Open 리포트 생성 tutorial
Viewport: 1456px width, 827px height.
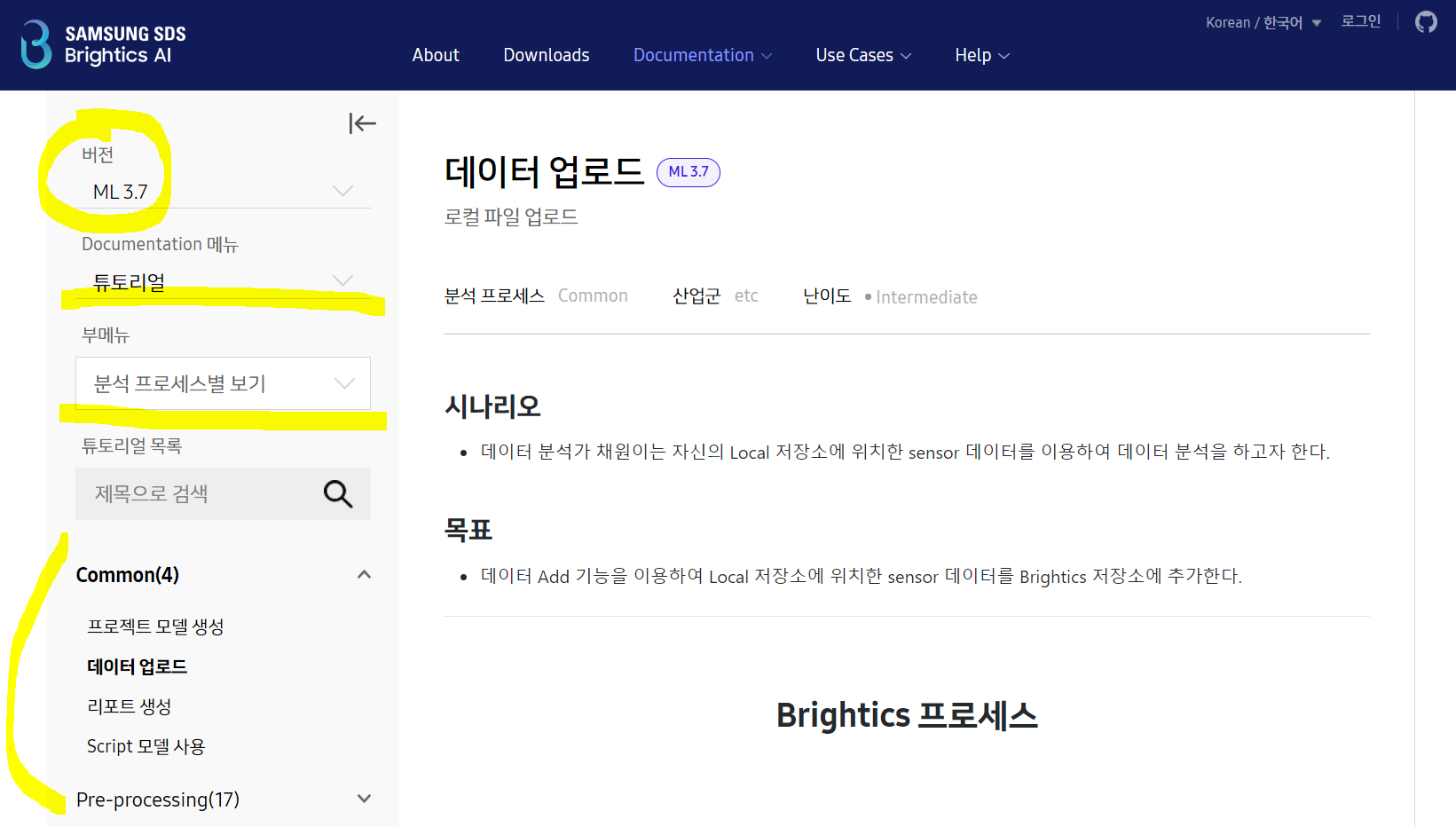tap(129, 706)
